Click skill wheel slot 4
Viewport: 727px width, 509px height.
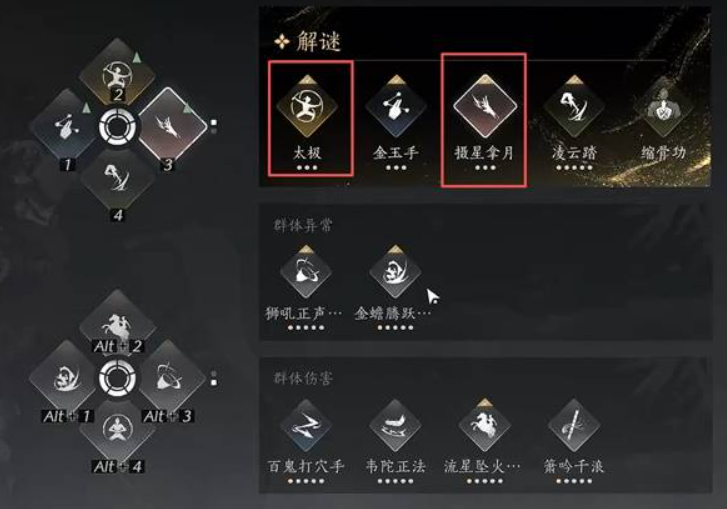tap(118, 179)
